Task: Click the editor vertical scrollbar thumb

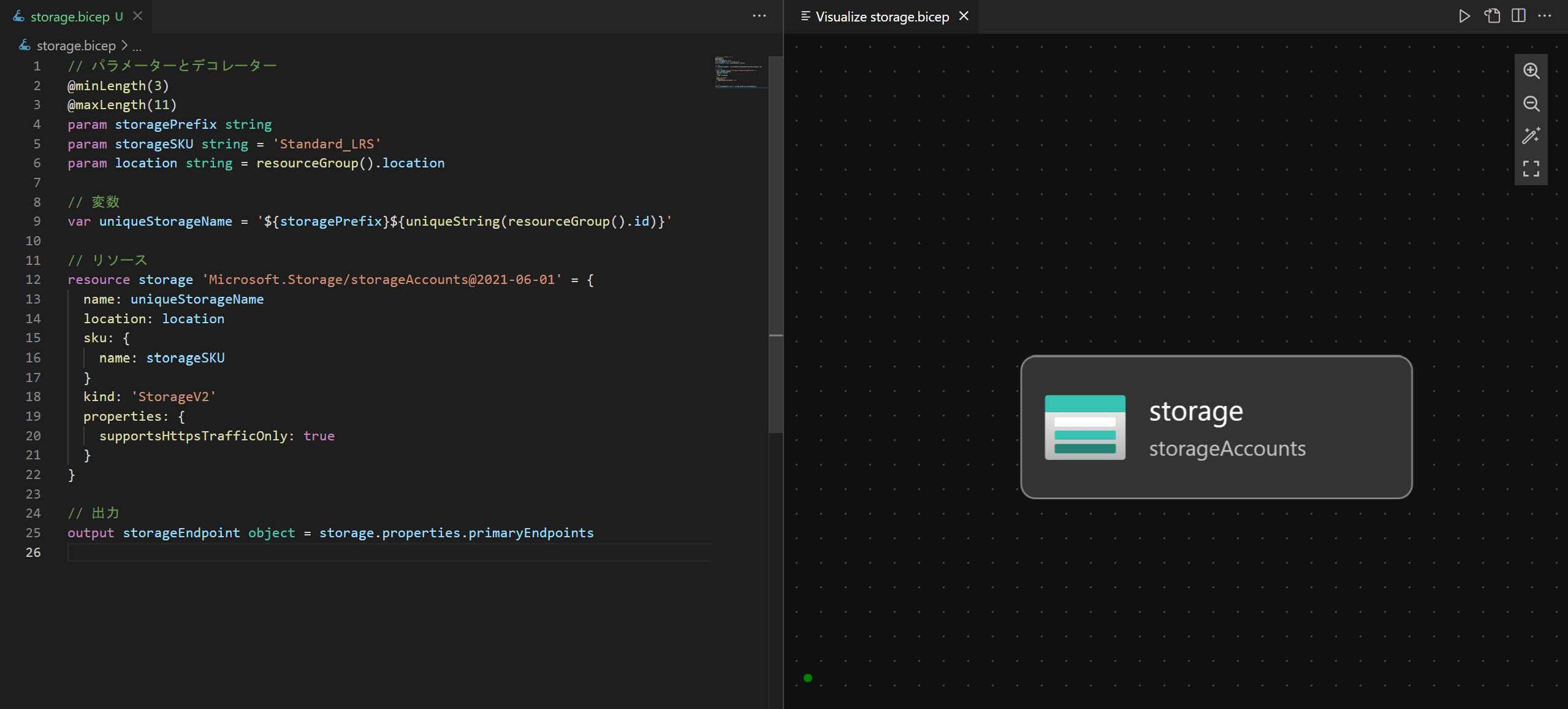Action: coord(775,245)
